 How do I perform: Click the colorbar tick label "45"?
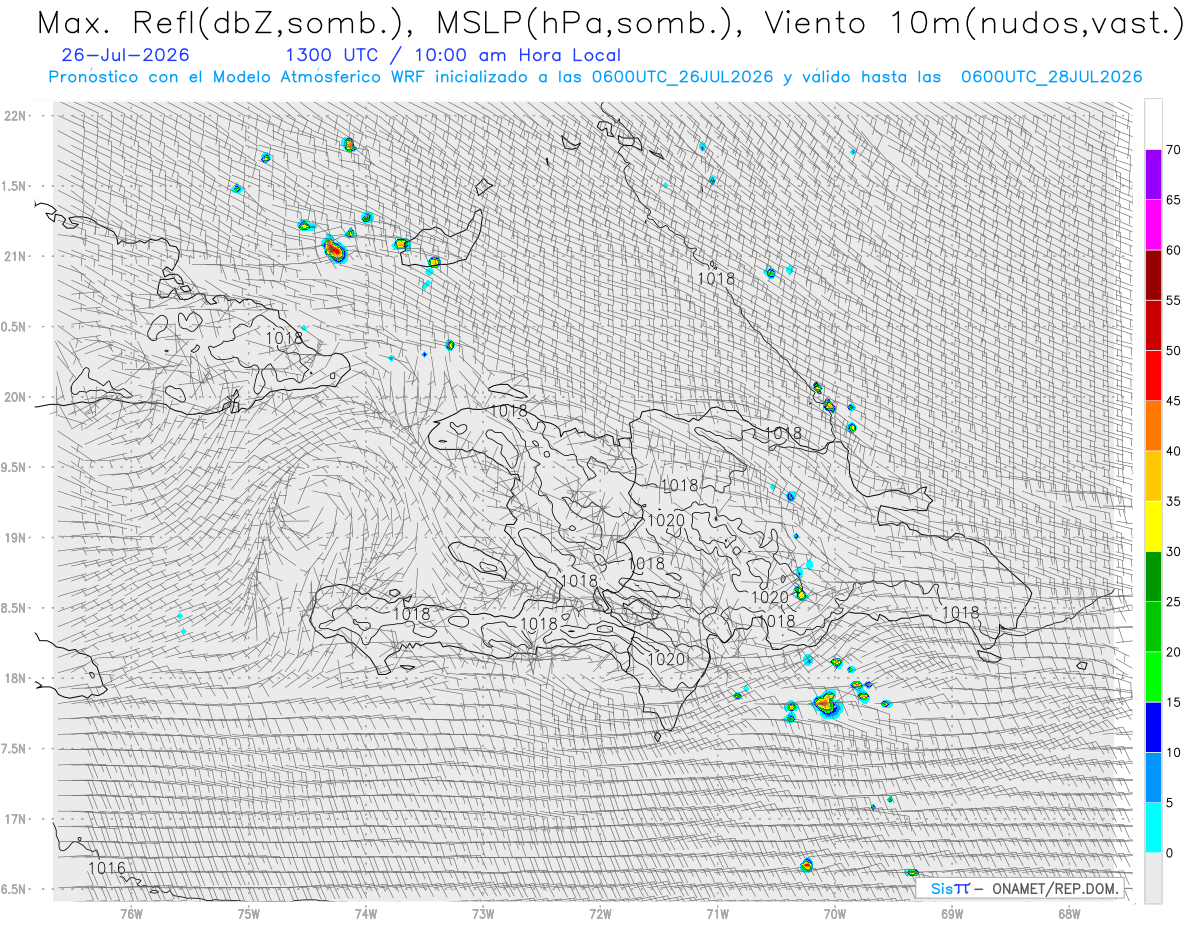(x=1174, y=401)
